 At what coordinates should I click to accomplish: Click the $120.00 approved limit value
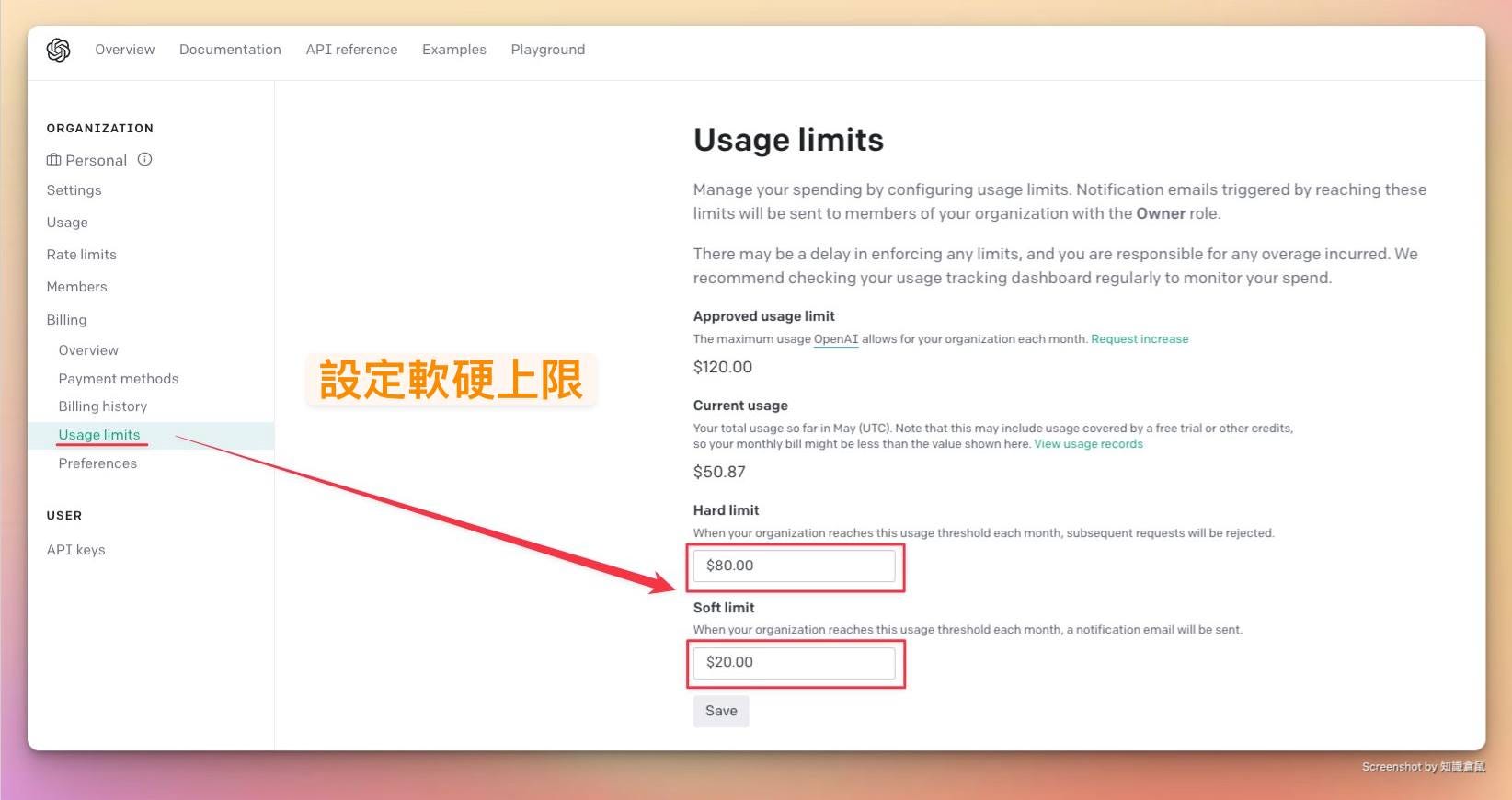pos(723,367)
